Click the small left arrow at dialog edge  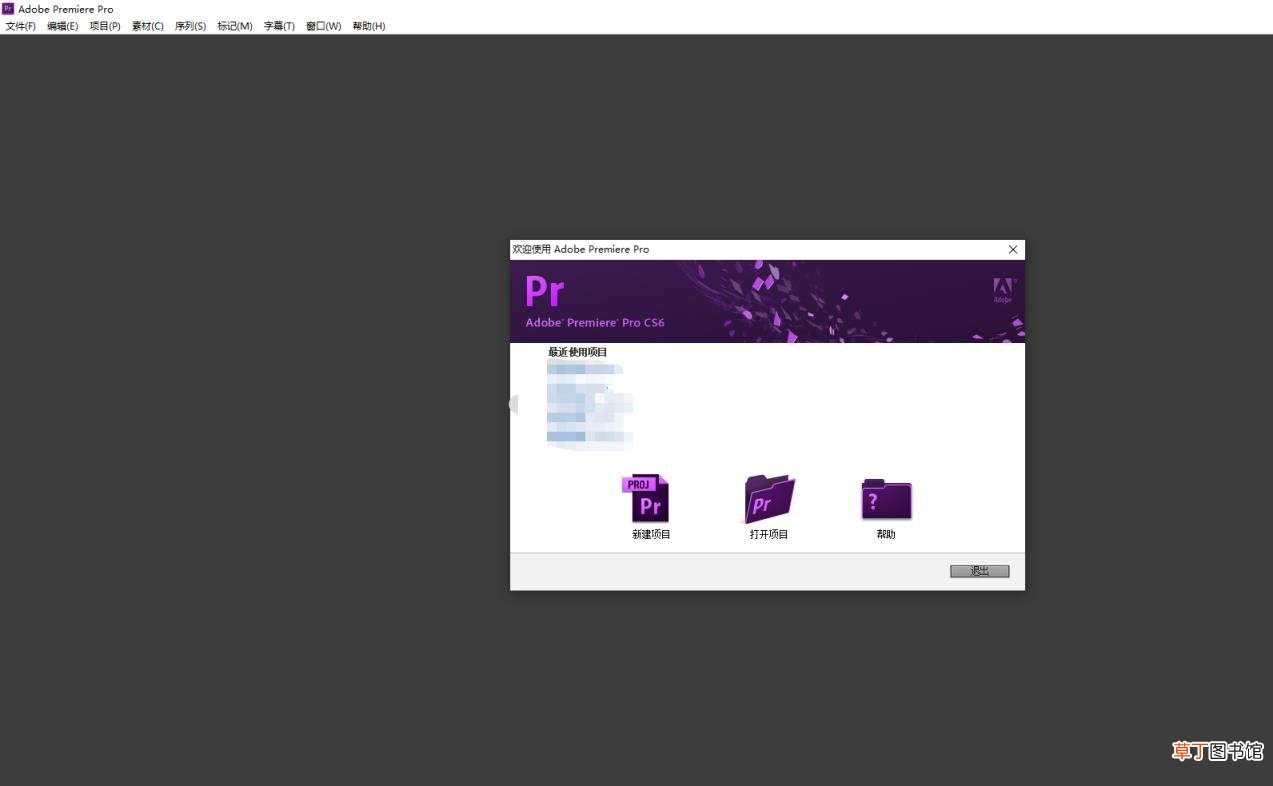[x=513, y=404]
